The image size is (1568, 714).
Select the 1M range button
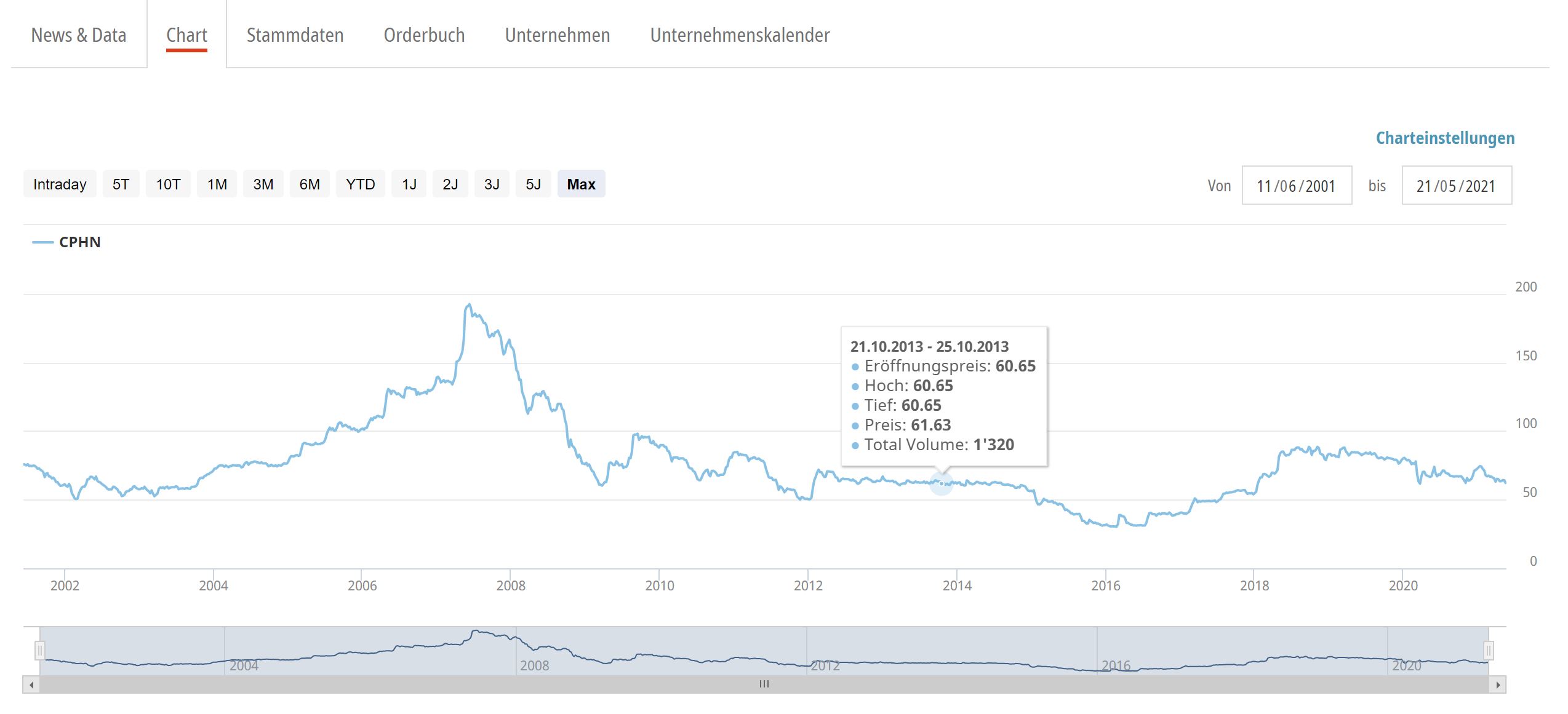tap(217, 184)
